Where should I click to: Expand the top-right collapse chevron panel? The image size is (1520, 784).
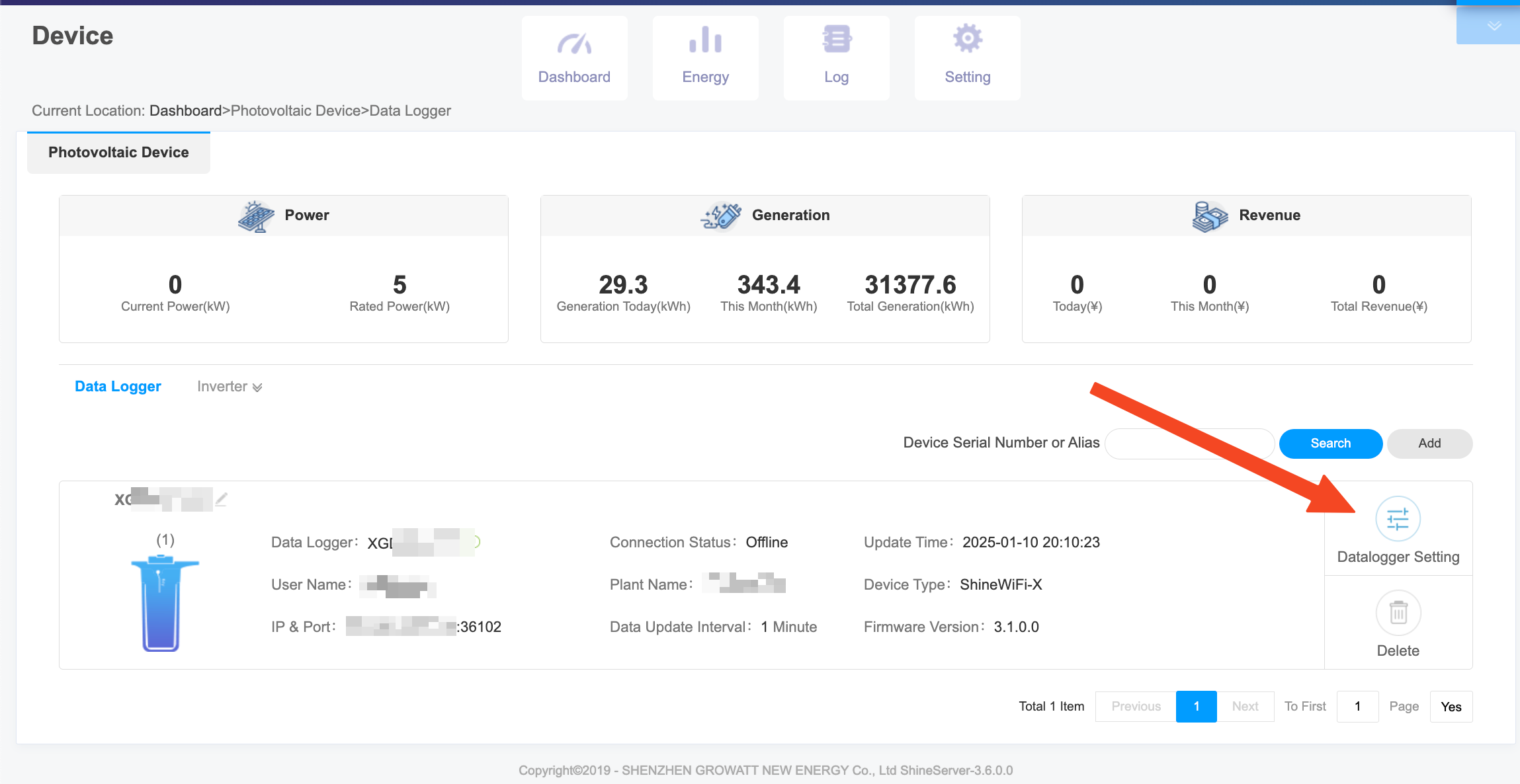click(1494, 26)
